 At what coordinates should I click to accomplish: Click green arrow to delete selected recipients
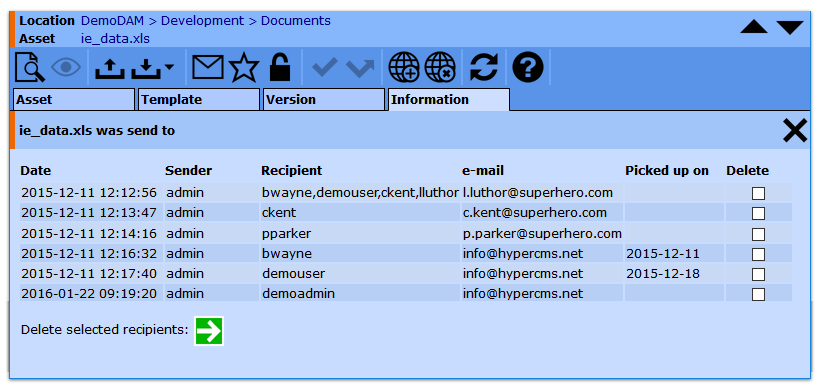click(x=209, y=331)
